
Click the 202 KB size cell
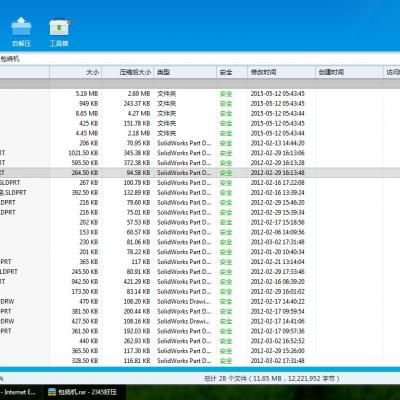tap(89, 222)
